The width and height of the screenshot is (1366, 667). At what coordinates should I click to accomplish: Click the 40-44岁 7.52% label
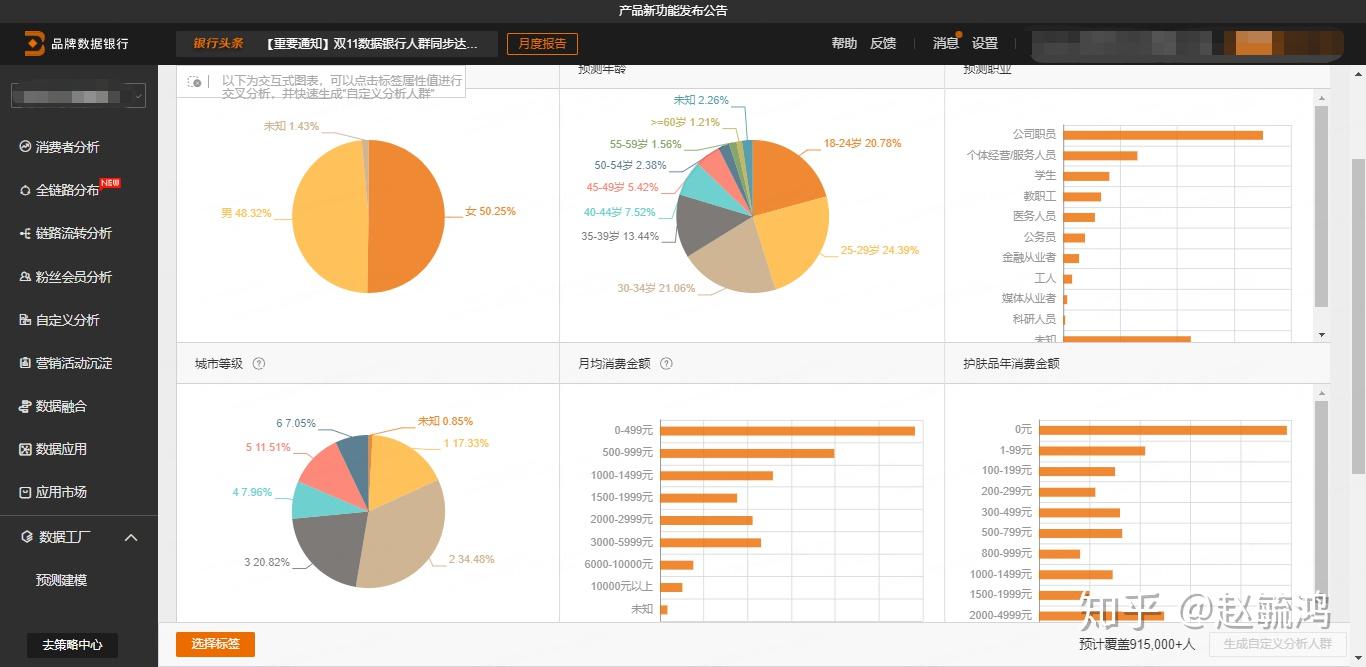(620, 212)
